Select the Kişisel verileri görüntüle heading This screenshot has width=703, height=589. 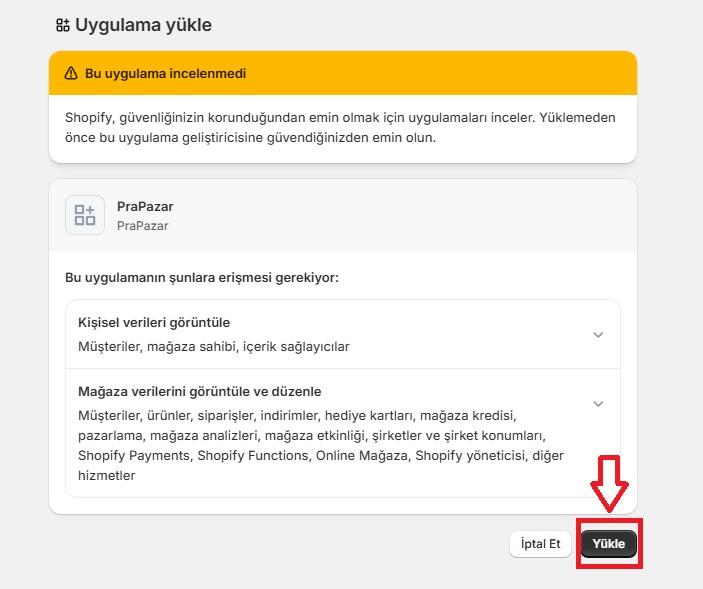(154, 323)
